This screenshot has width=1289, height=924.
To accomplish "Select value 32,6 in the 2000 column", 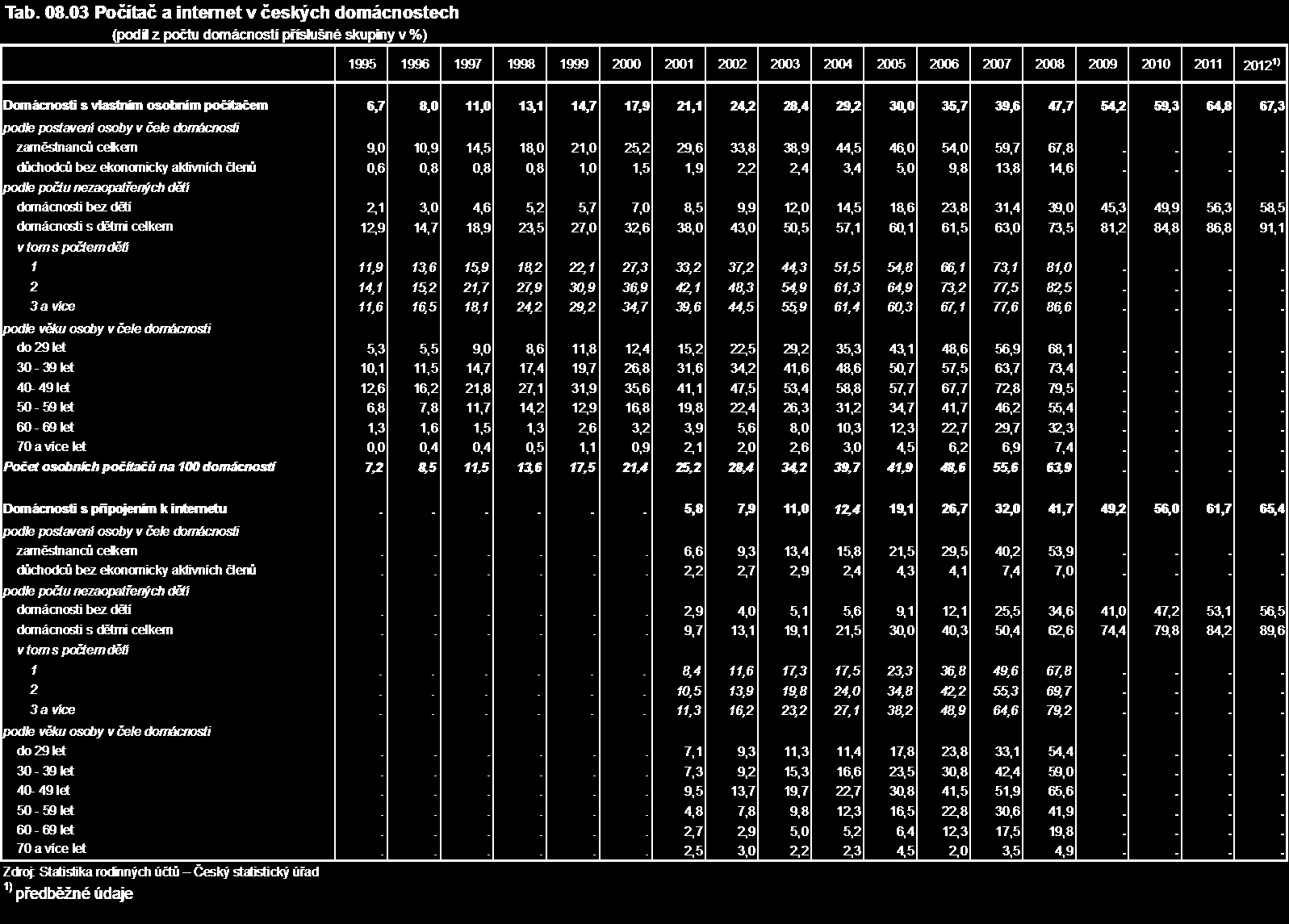I will (638, 228).
